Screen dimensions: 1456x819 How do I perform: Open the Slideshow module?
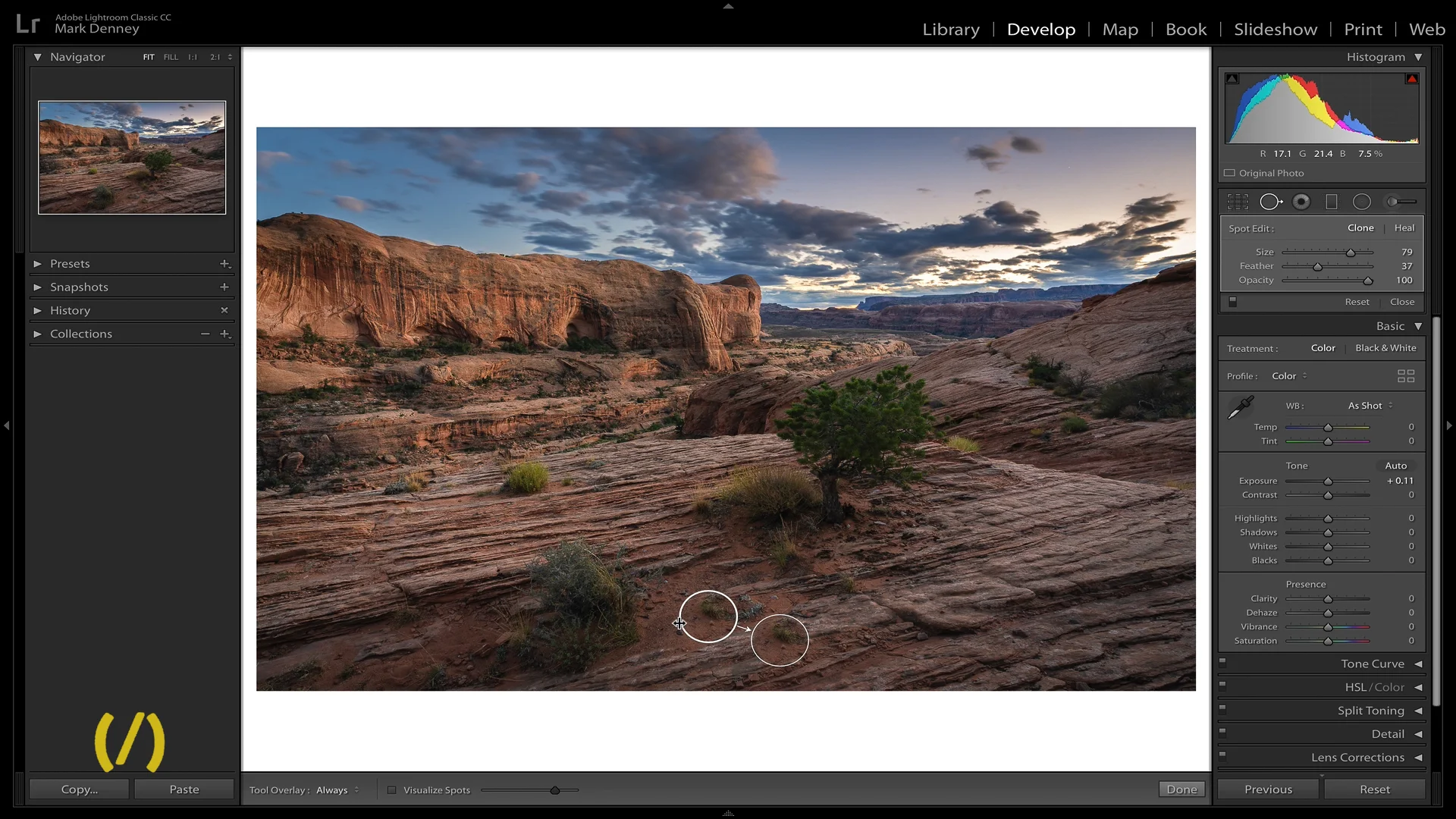coord(1276,30)
